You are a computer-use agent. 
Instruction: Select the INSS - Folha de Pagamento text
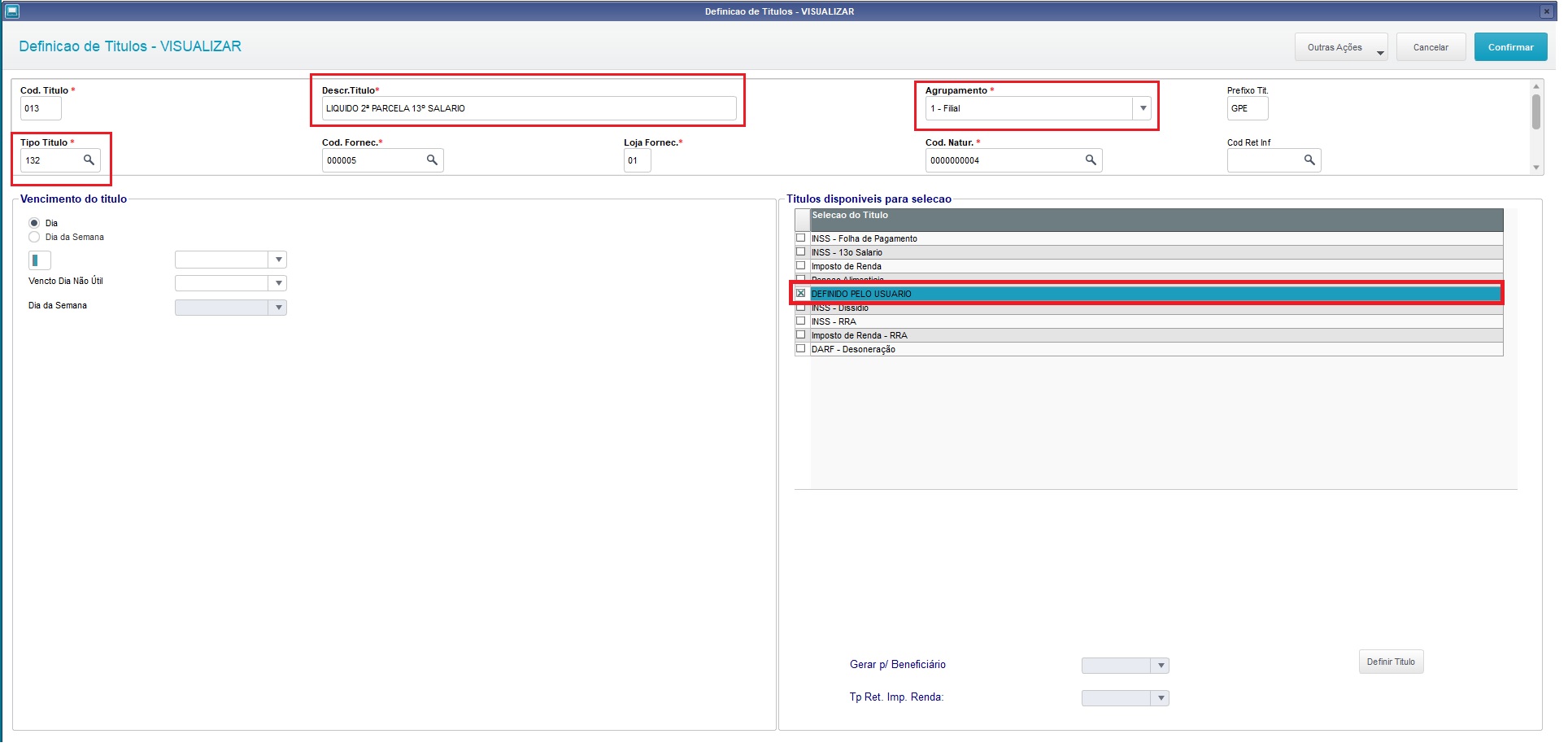pos(864,238)
